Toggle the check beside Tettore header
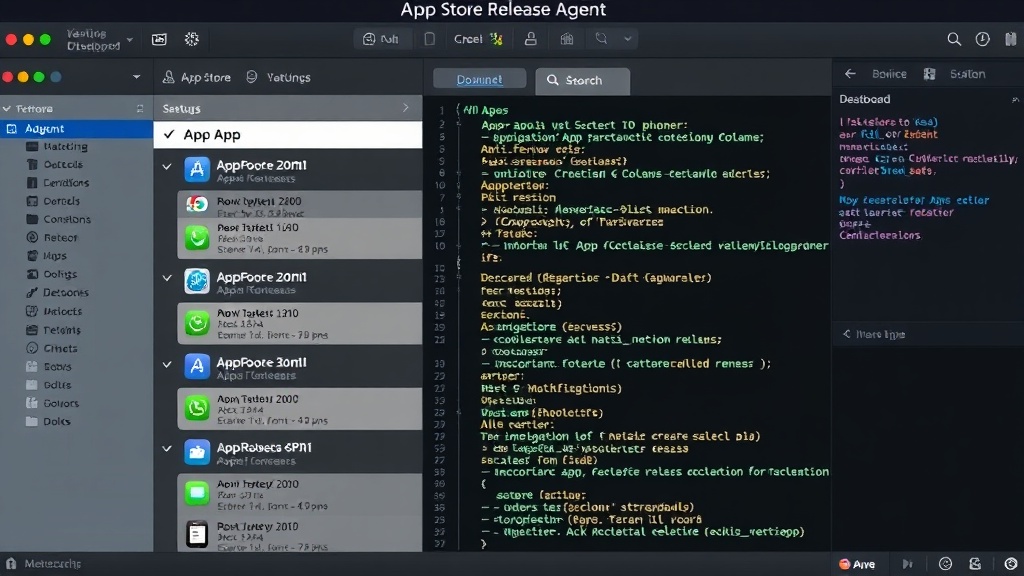 pyautogui.click(x=7, y=108)
